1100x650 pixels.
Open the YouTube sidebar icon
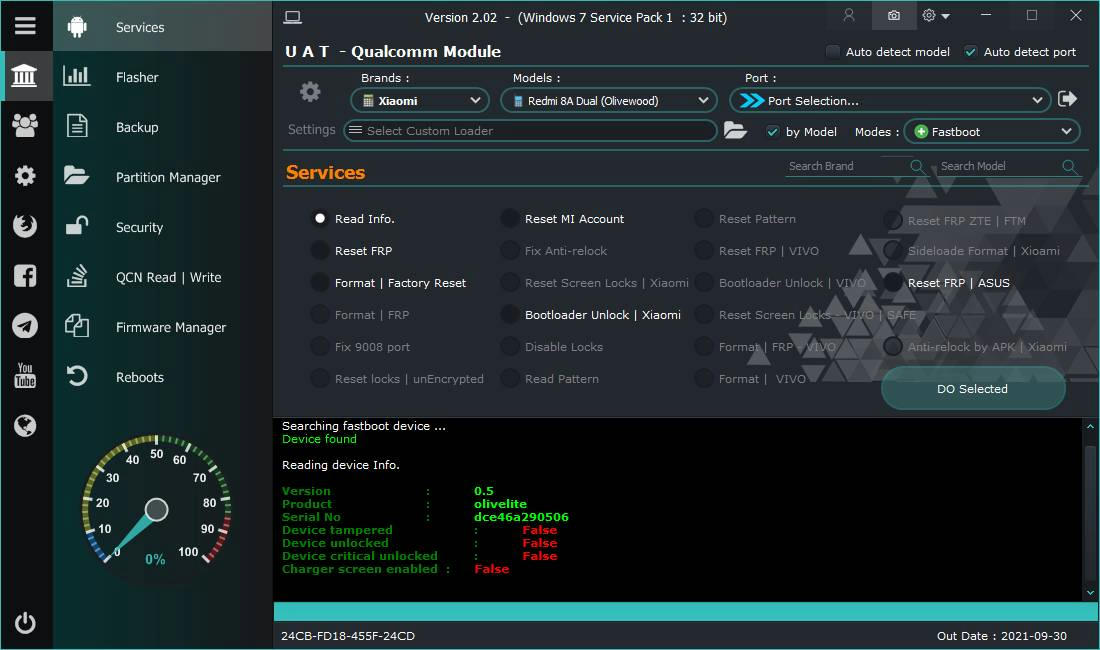click(x=25, y=375)
